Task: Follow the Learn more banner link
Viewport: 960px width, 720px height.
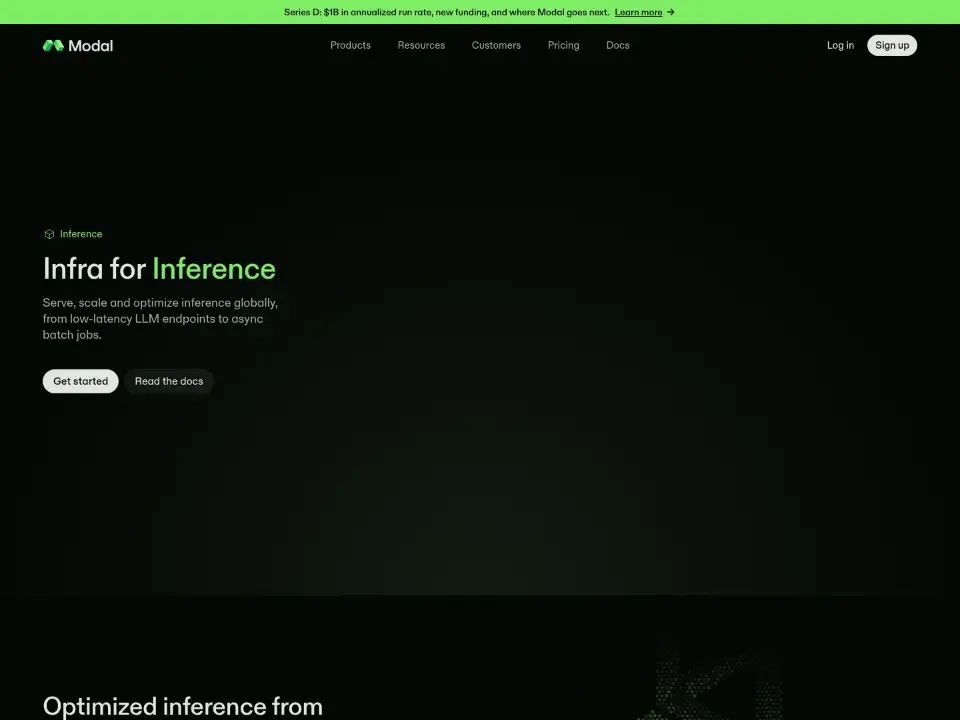Action: [x=638, y=12]
